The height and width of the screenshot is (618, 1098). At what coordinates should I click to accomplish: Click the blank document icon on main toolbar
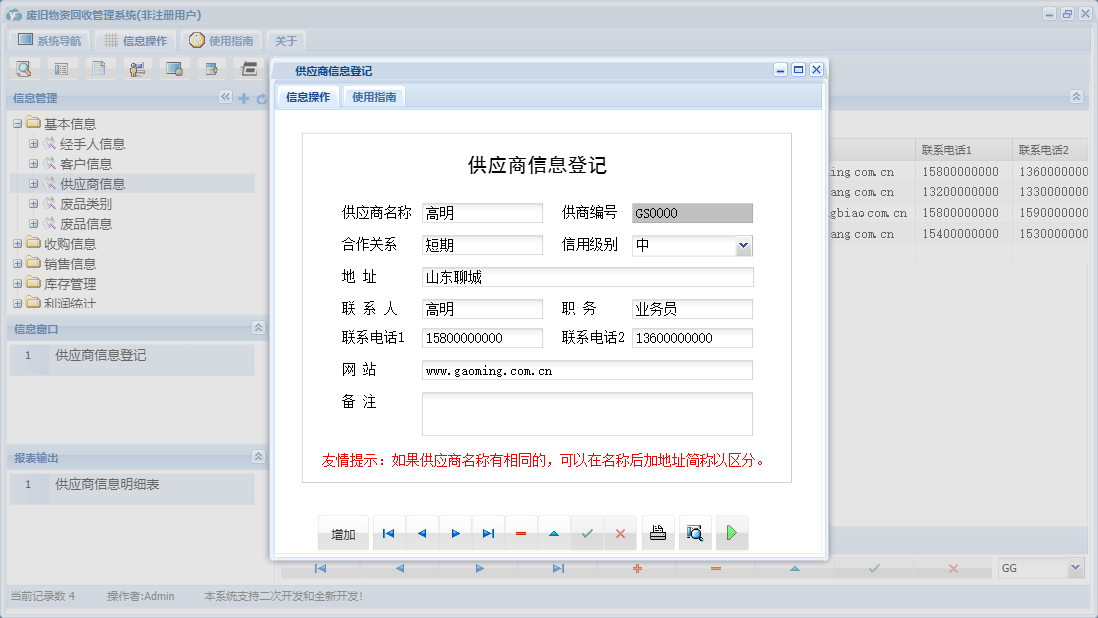click(100, 68)
